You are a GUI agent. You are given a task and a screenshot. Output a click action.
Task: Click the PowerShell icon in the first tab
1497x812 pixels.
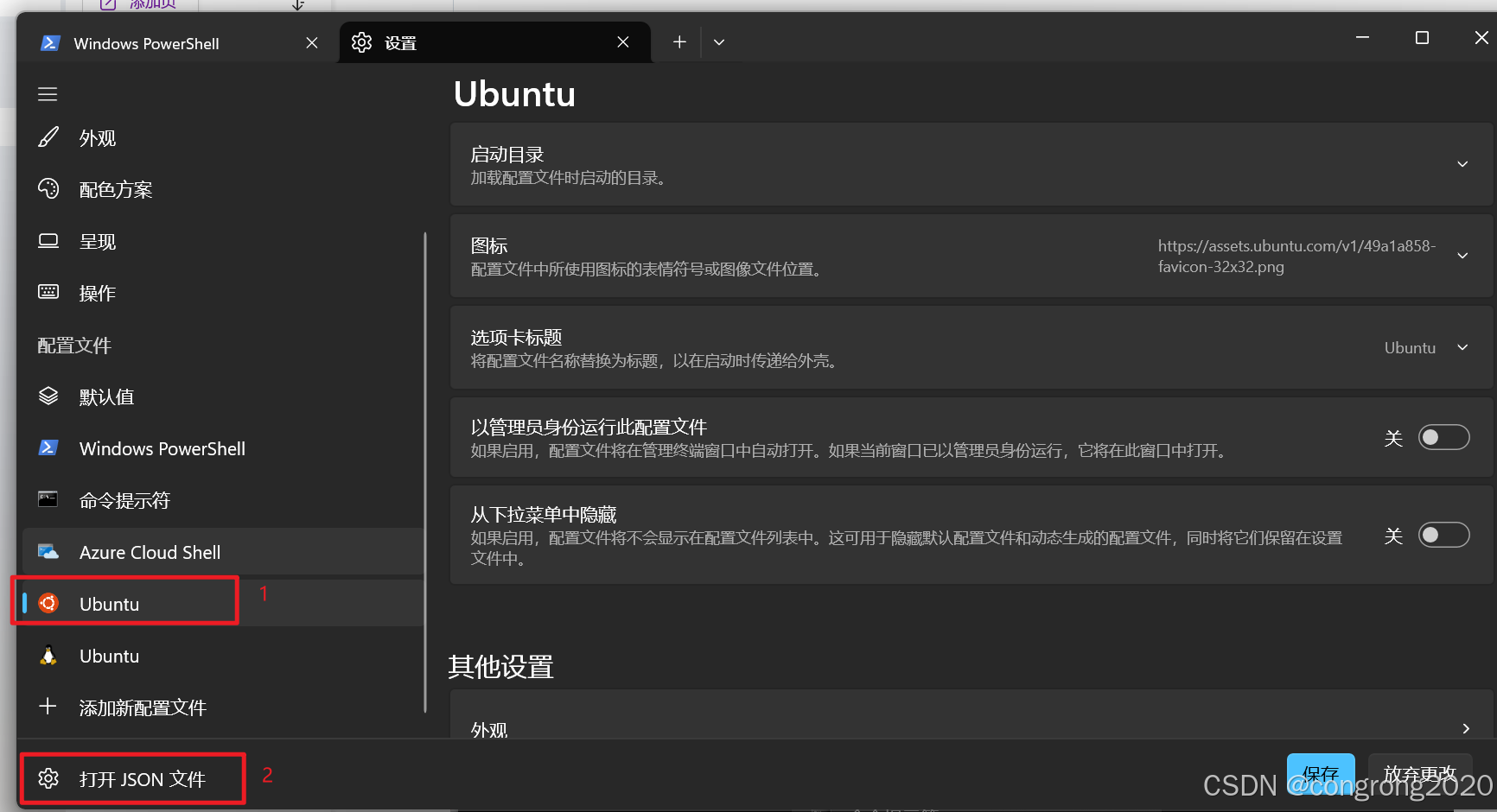tap(50, 43)
